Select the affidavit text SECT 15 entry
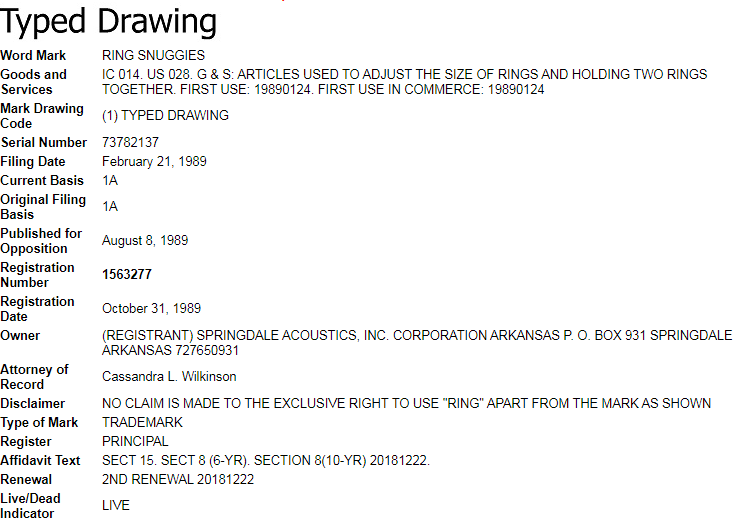The image size is (739, 524). pyautogui.click(x=265, y=461)
